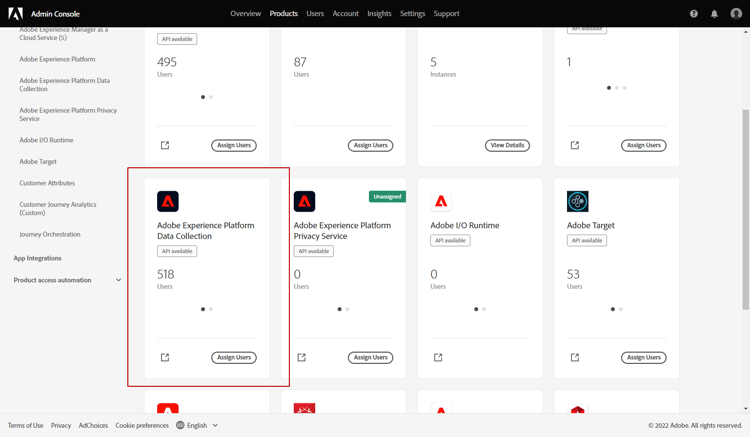Viewport: 750px width, 437px height.
Task: Switch to second slide dot in Privacy Service card
Action: pyautogui.click(x=348, y=309)
